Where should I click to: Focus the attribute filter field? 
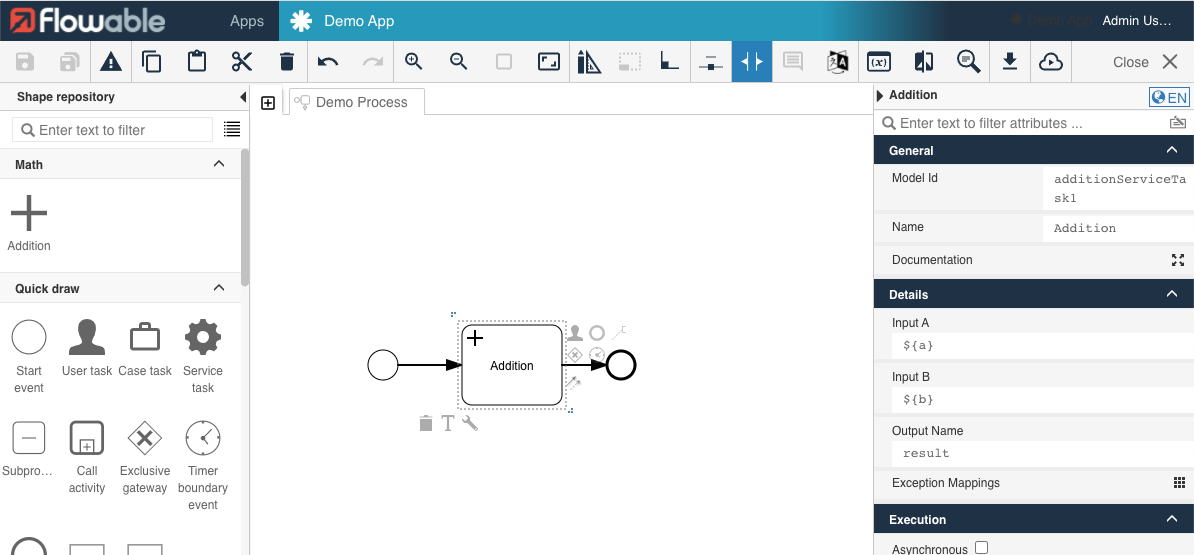click(1020, 123)
